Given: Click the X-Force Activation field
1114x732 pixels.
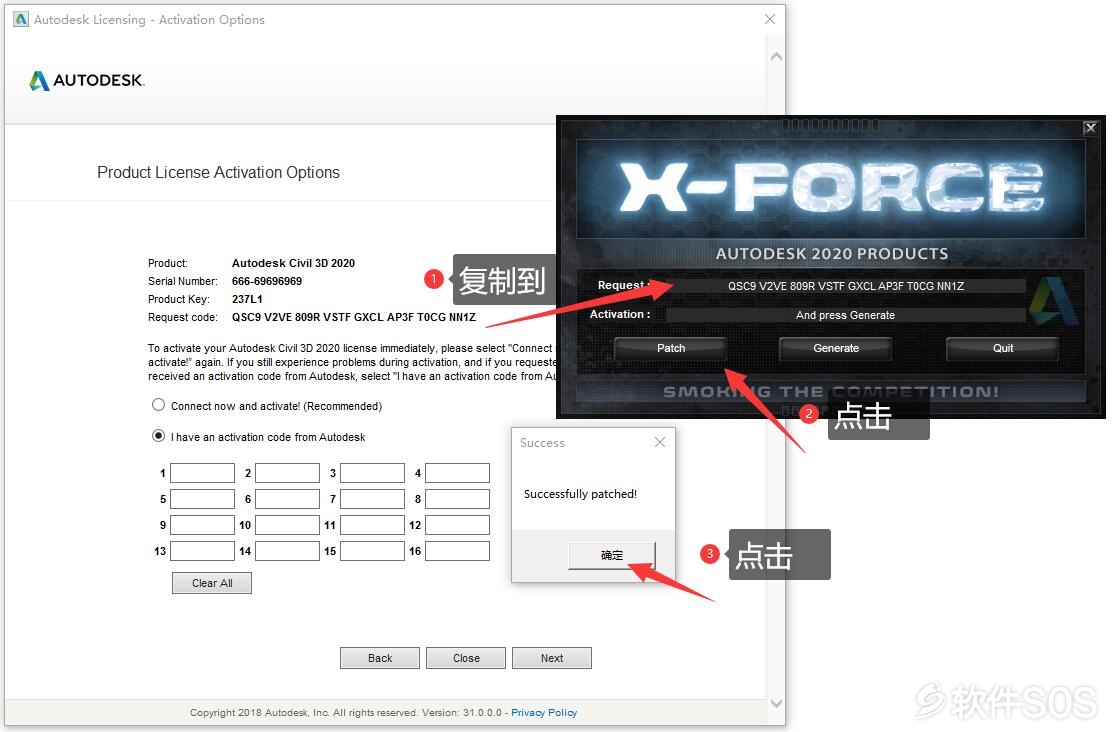Looking at the screenshot, I should pos(845,315).
